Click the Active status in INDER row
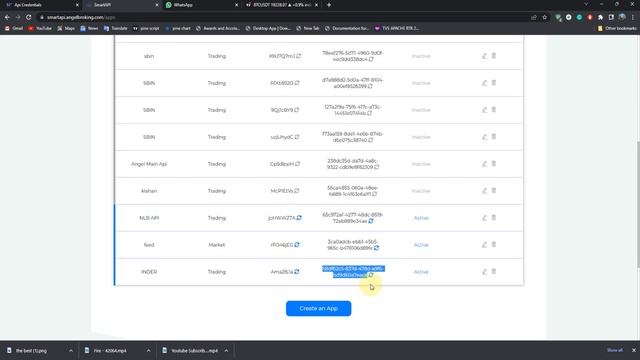The width and height of the screenshot is (640, 360). 421,272
